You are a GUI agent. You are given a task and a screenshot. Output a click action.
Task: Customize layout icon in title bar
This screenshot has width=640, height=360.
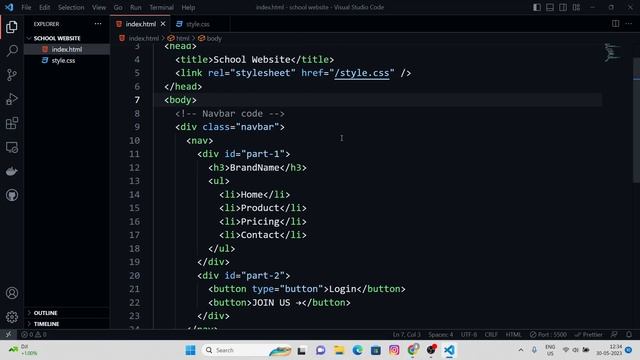[576, 7]
